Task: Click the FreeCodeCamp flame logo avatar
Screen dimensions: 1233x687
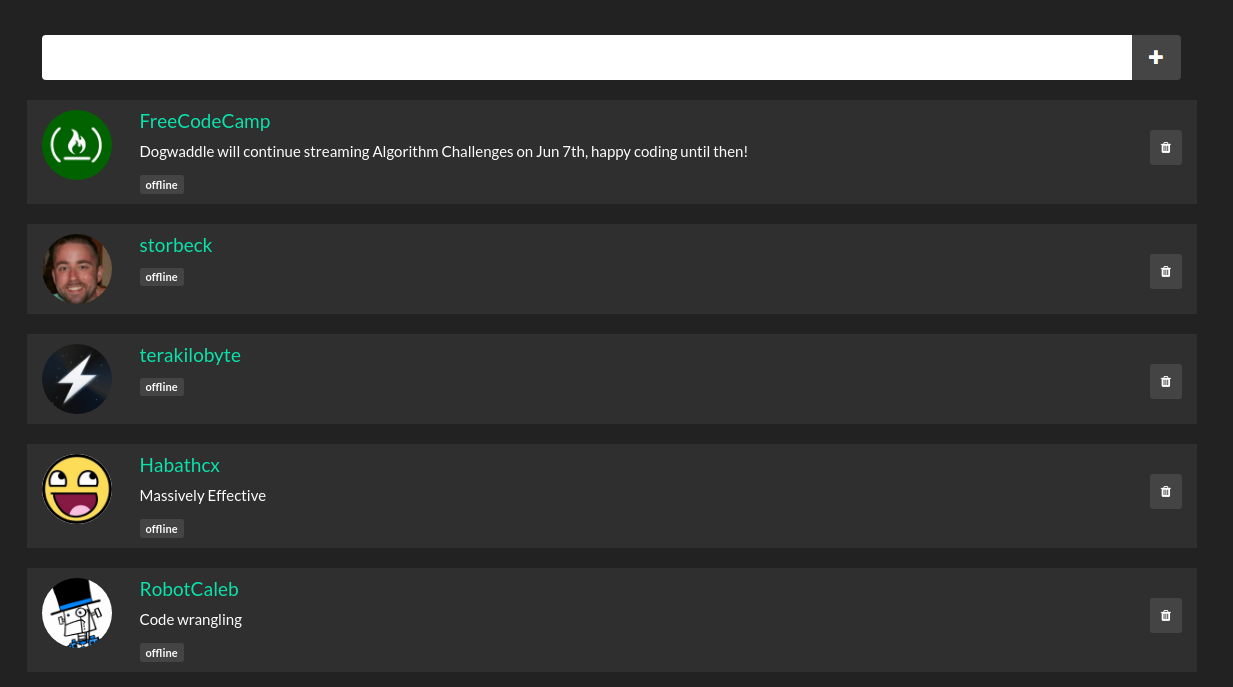Action: pyautogui.click(x=77, y=145)
